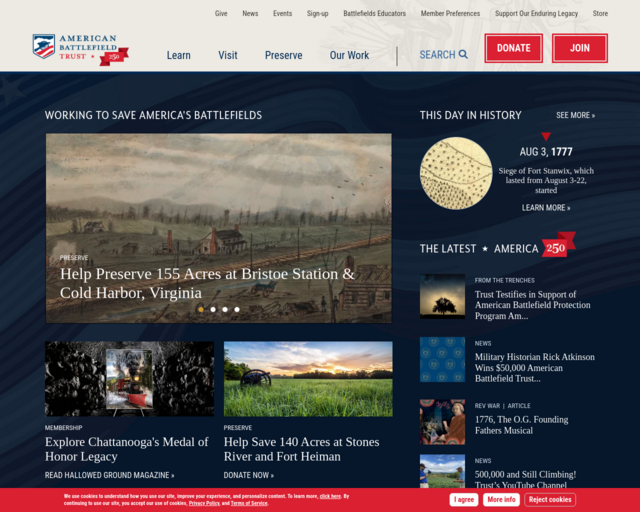Click the SEARCH text in header
Viewport: 640px width, 512px height.
(x=438, y=55)
